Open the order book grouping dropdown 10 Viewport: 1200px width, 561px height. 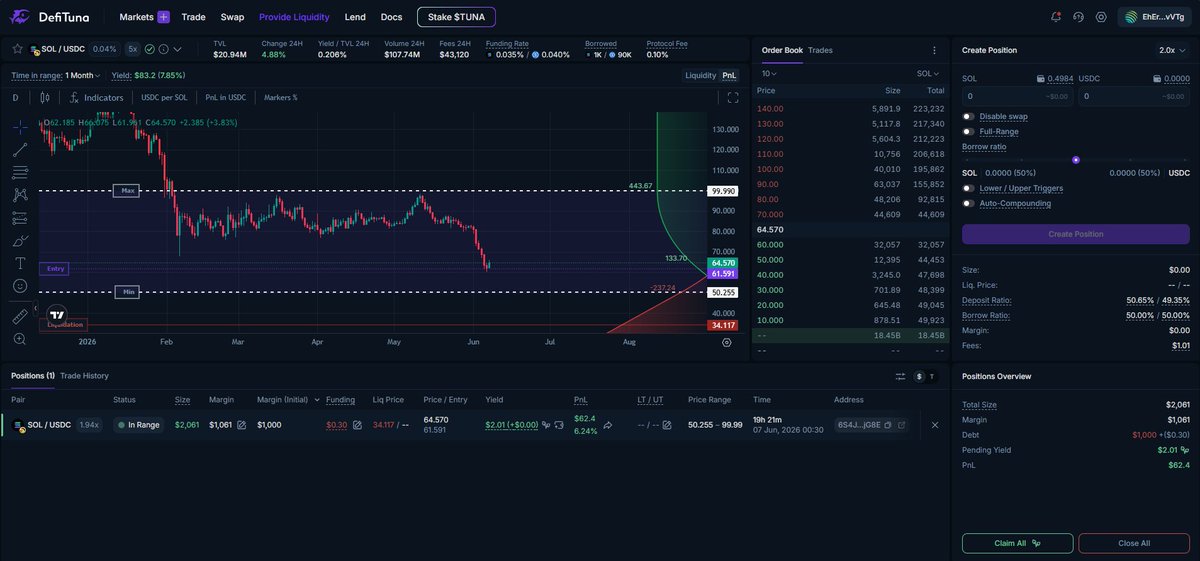770,74
